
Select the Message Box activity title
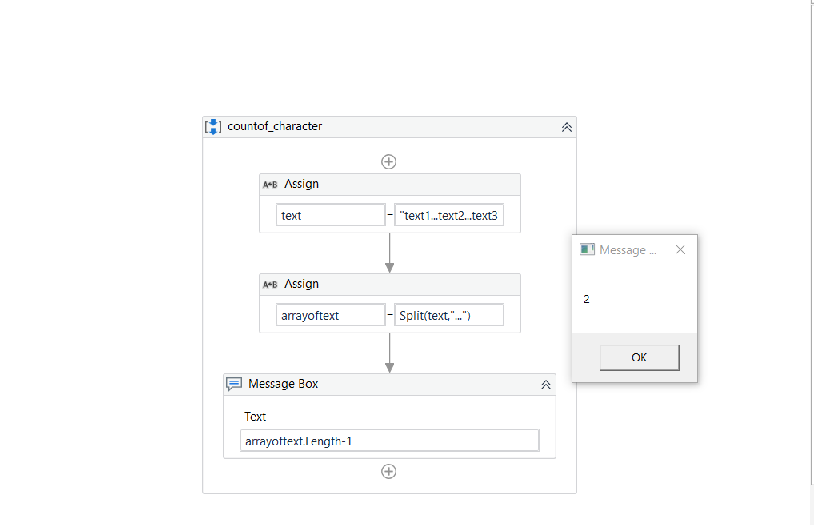284,384
